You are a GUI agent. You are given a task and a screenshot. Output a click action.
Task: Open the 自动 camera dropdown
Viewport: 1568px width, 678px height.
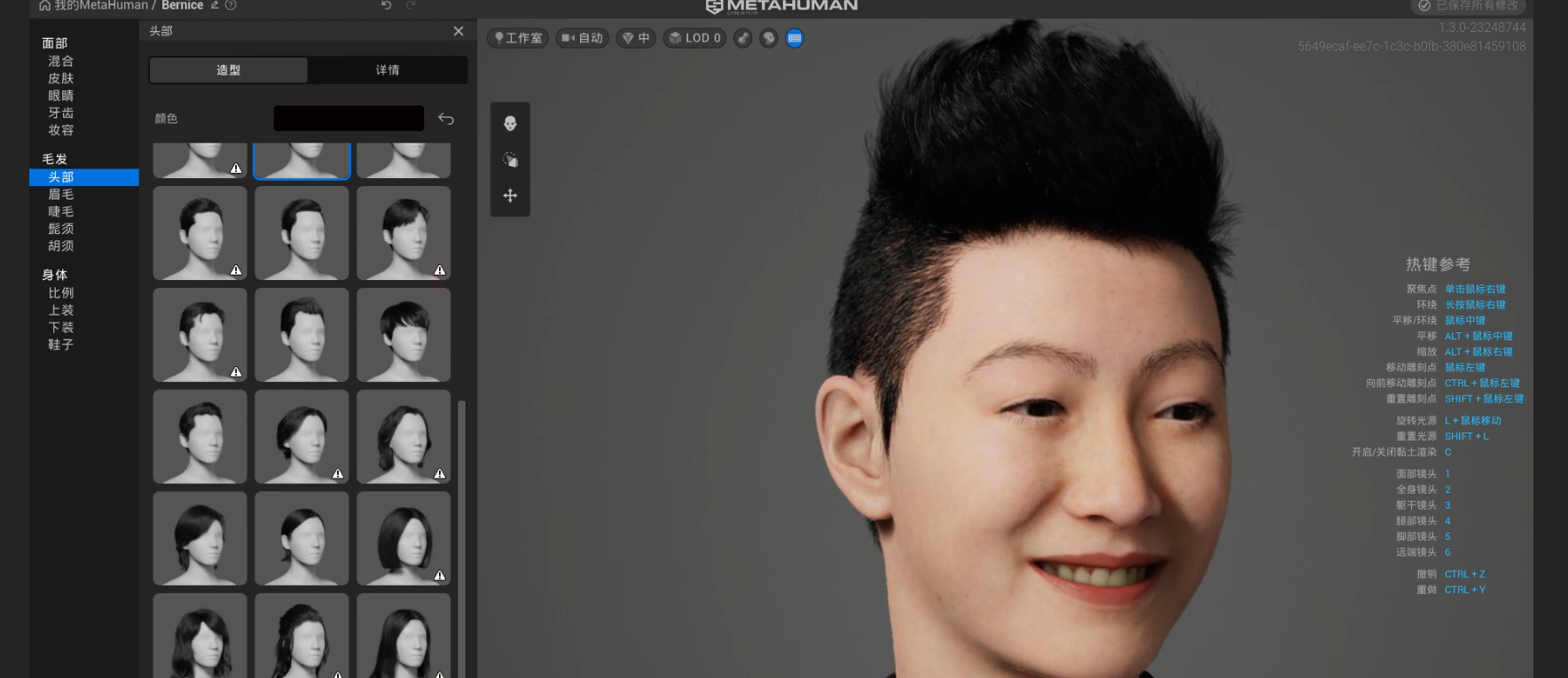click(x=582, y=38)
